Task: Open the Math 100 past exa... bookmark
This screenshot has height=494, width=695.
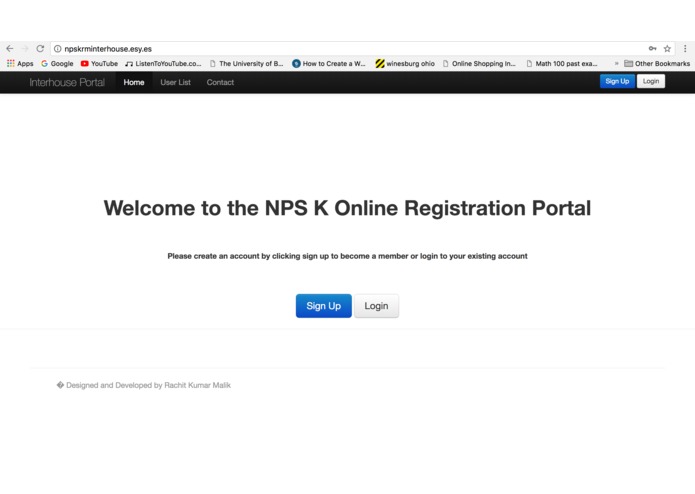Action: pyautogui.click(x=562, y=64)
